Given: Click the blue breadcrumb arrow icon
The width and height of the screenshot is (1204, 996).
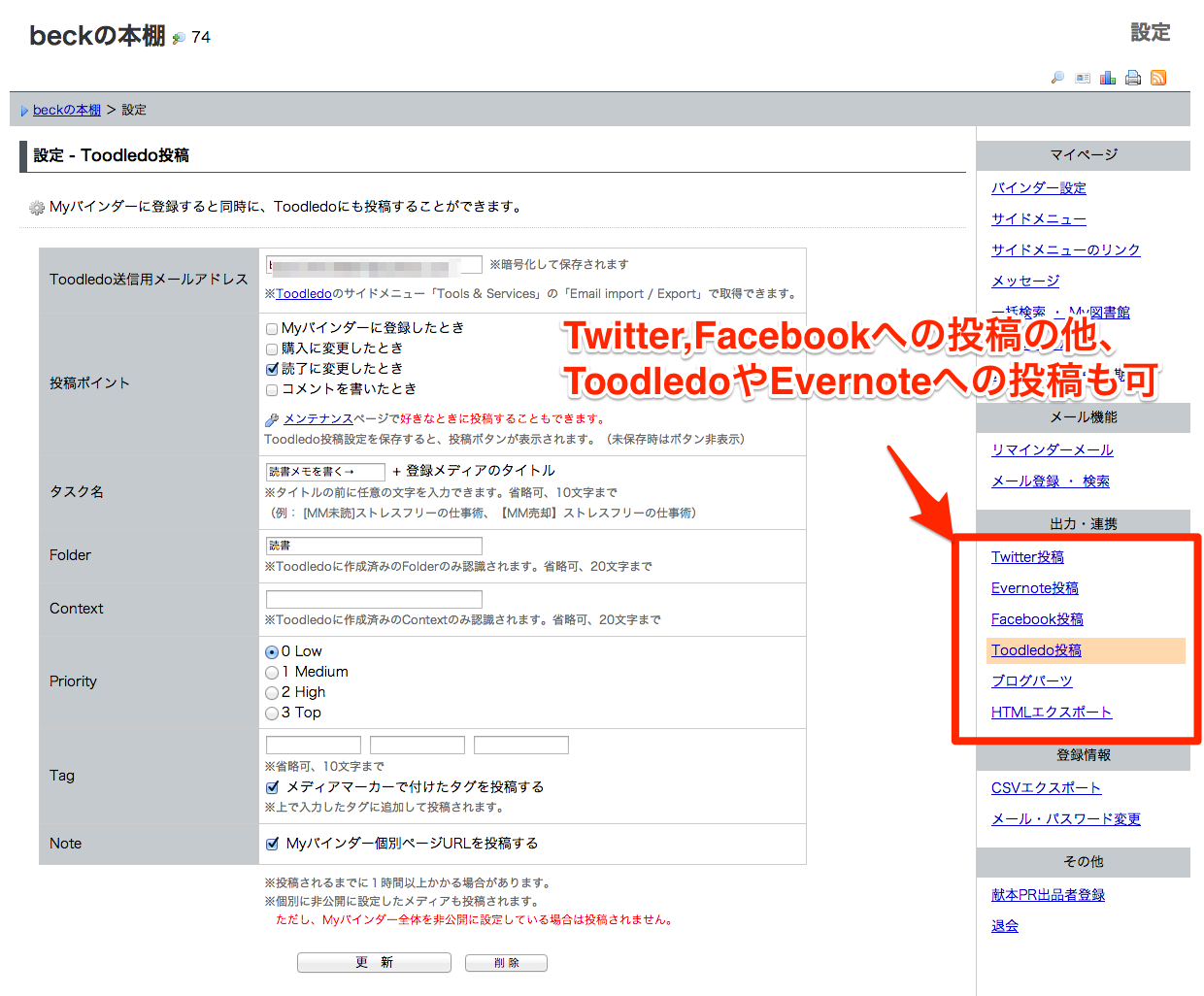Looking at the screenshot, I should (x=24, y=111).
